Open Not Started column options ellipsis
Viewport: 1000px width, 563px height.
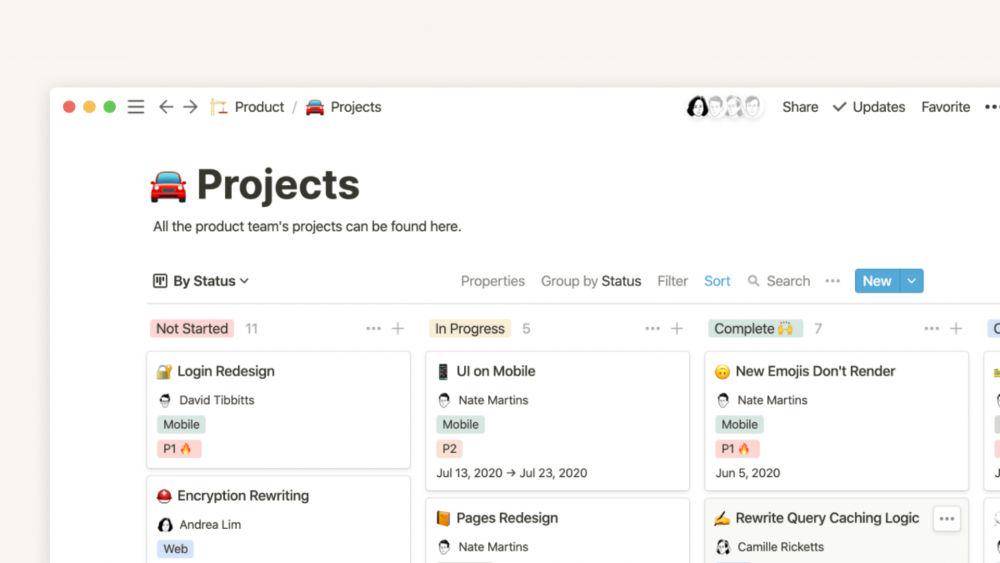[373, 328]
